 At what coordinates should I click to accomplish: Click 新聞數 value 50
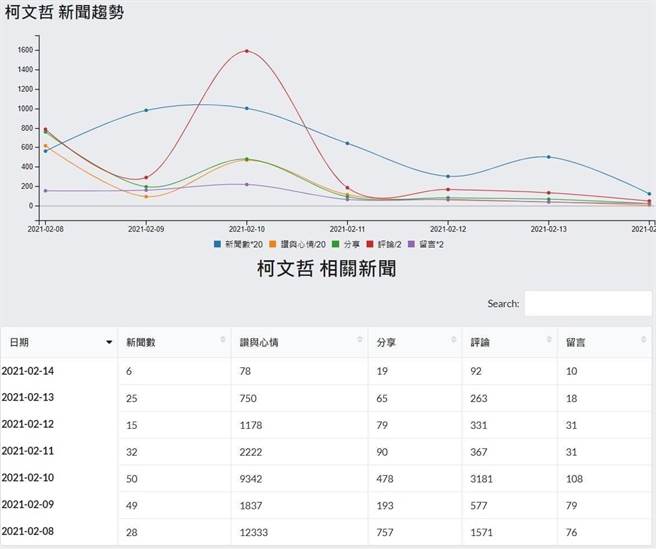point(132,479)
